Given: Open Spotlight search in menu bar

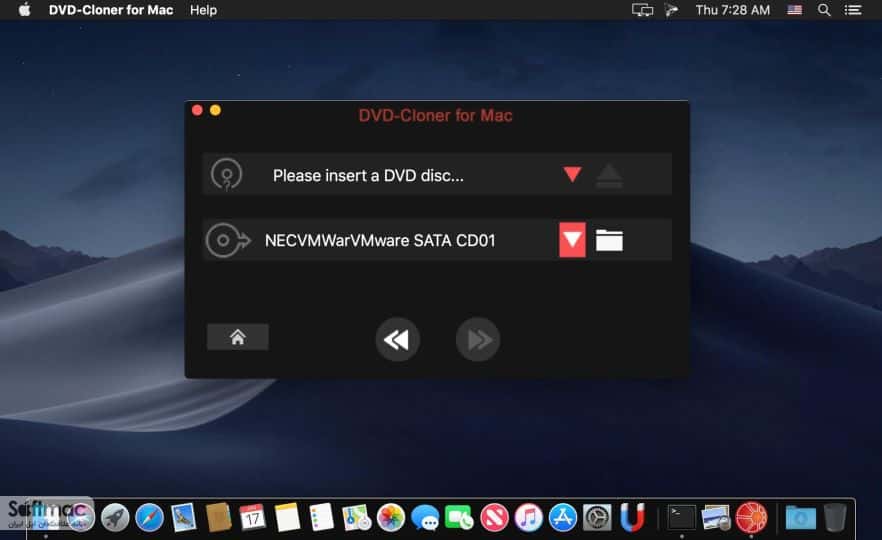Looking at the screenshot, I should (824, 10).
